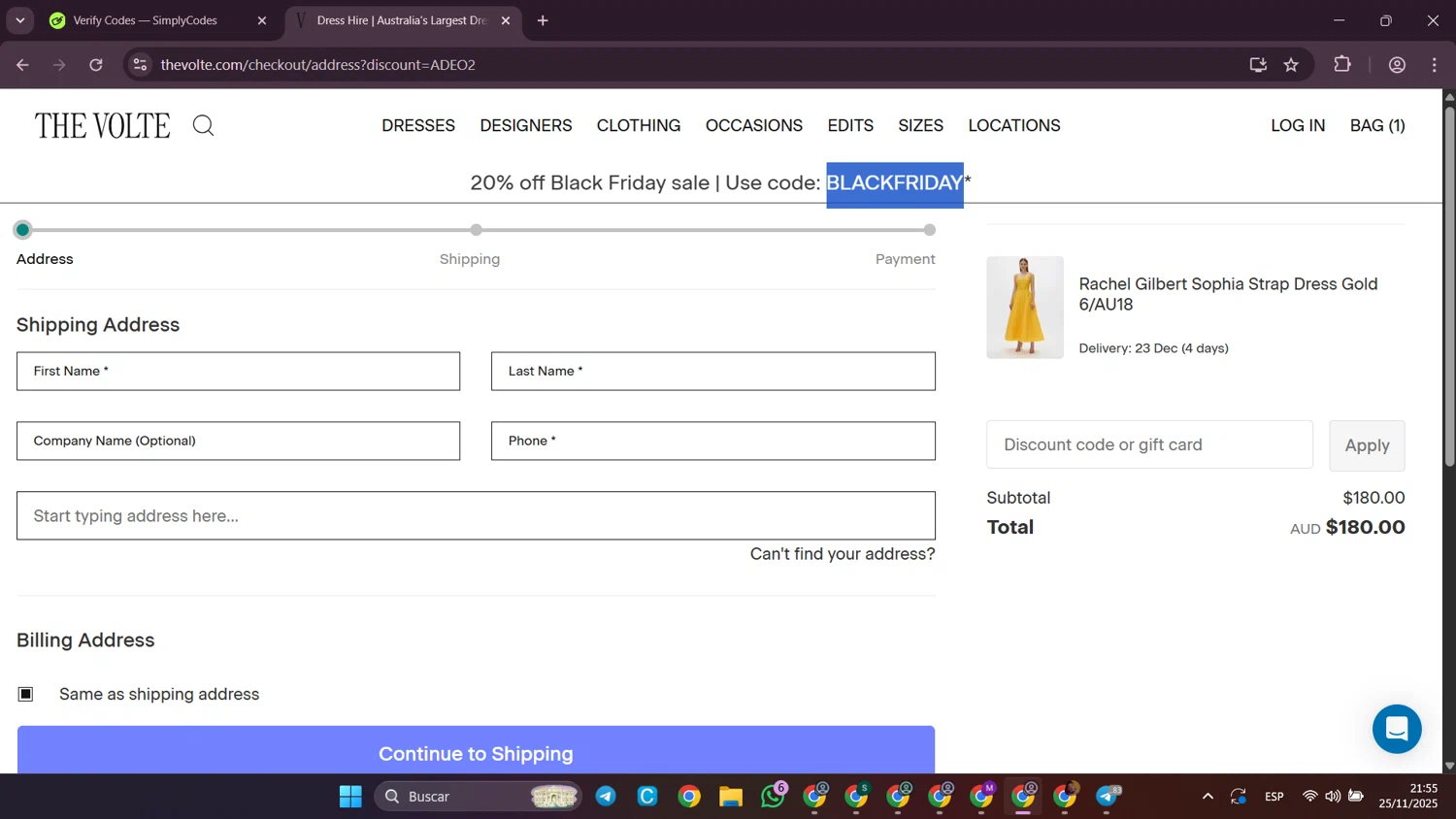The width and height of the screenshot is (1456, 819).
Task: Open the browser extensions puzzle icon
Action: pos(1342,65)
